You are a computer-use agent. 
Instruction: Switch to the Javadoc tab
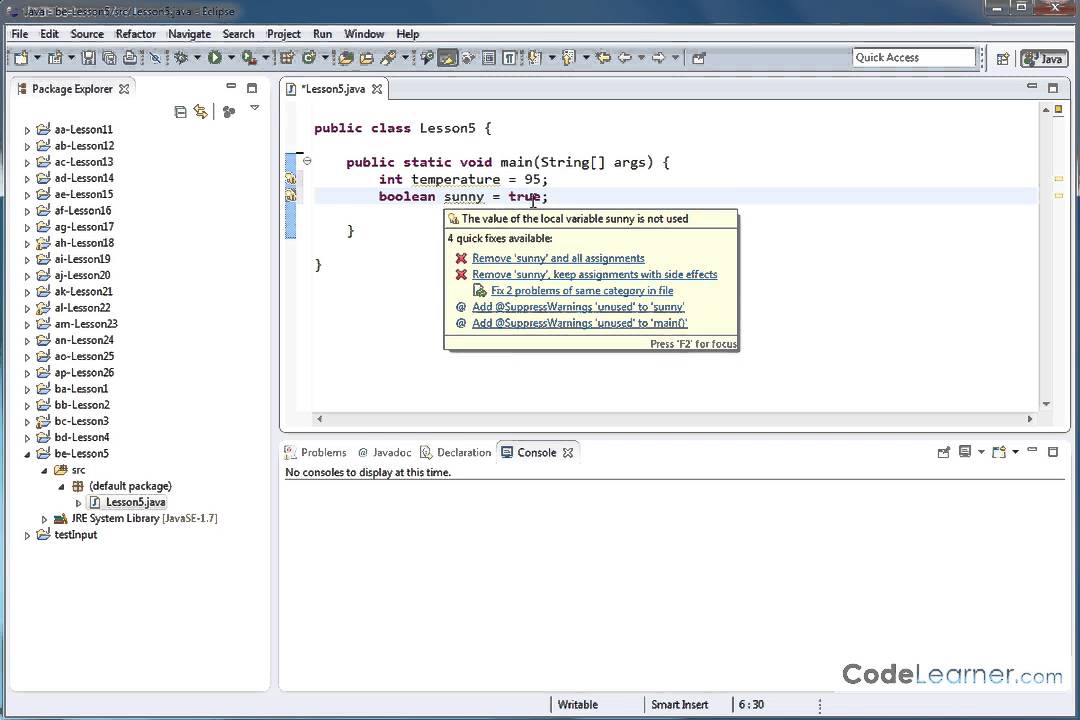tap(384, 453)
